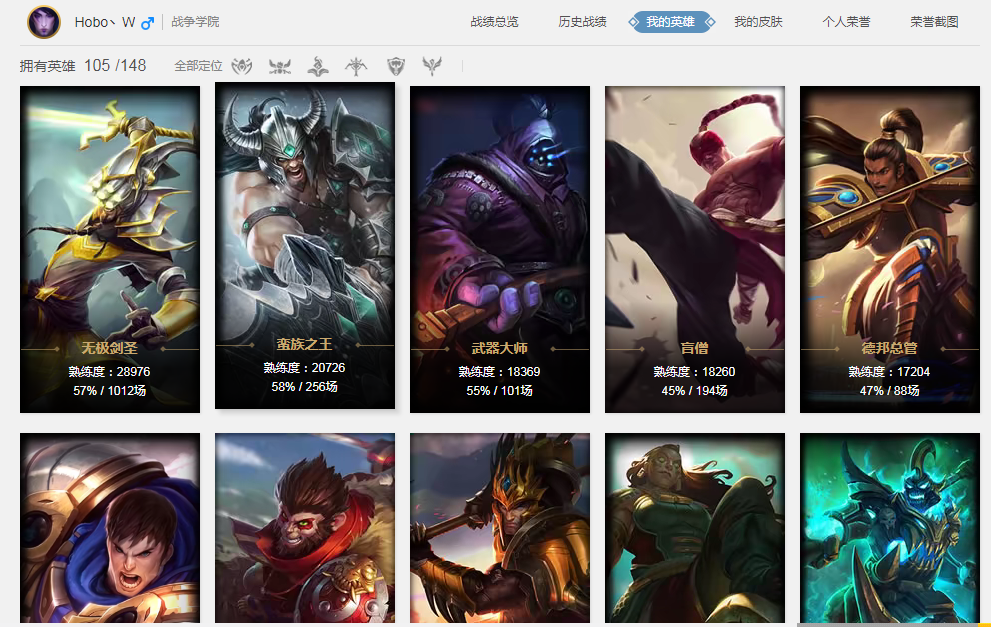Click the 无极剑圣 name label
991x627 pixels.
109,348
